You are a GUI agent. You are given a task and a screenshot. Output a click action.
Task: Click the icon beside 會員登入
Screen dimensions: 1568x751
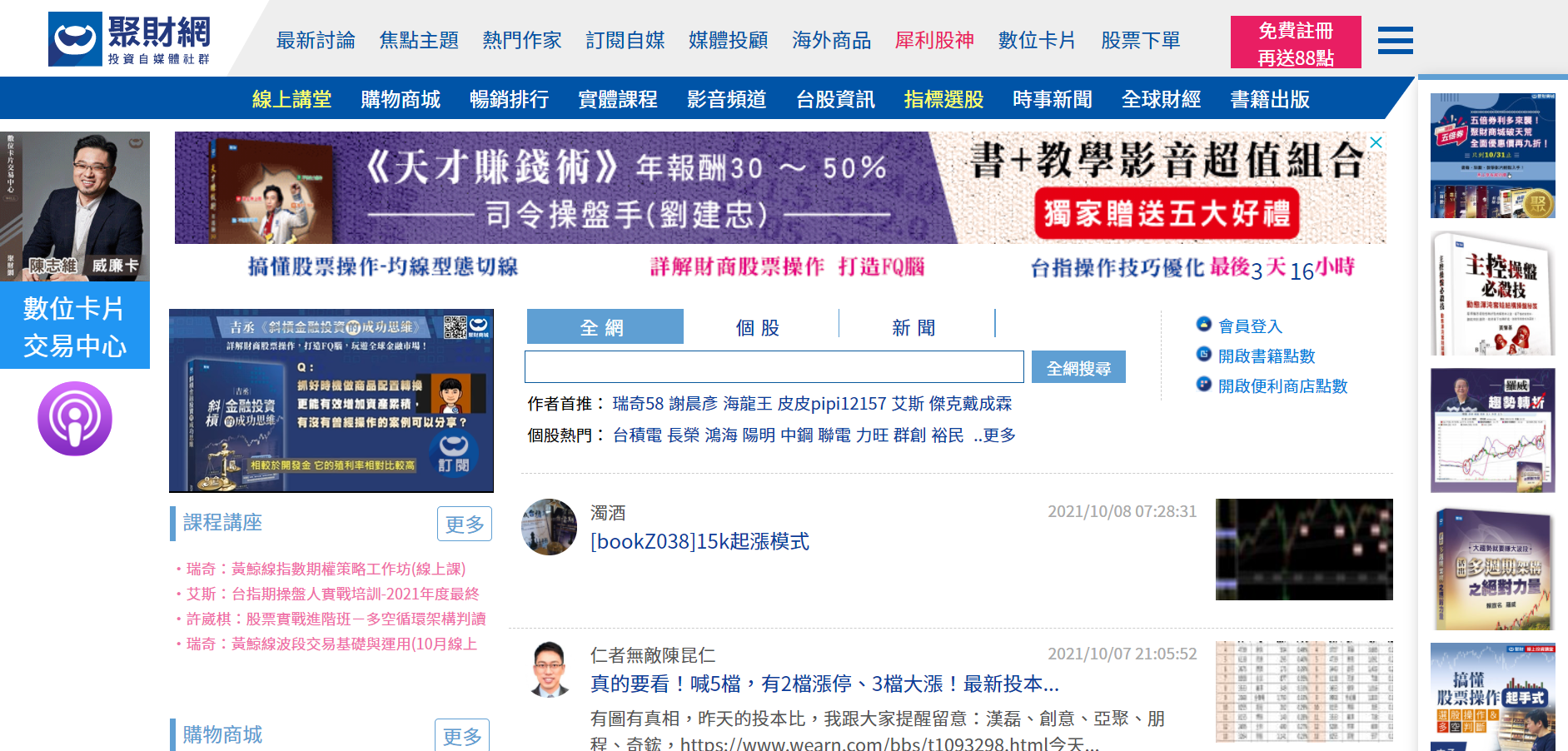pos(1203,324)
